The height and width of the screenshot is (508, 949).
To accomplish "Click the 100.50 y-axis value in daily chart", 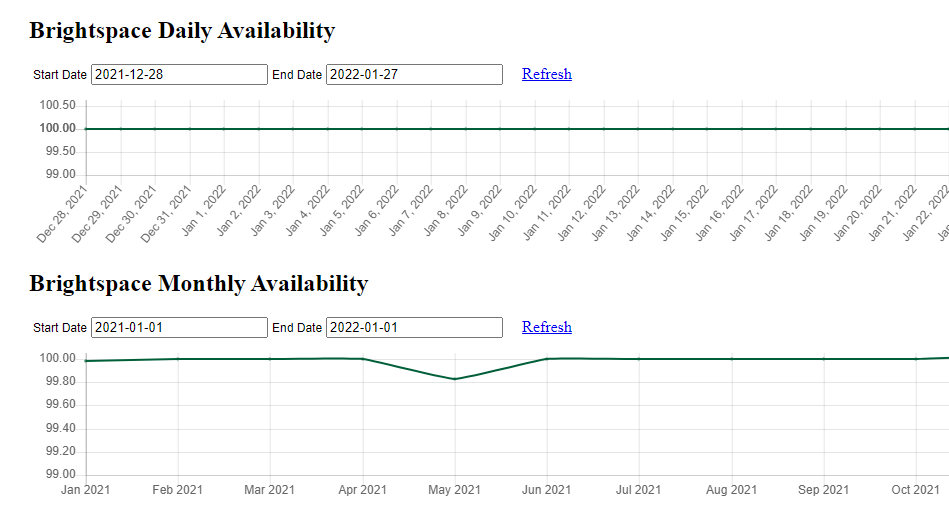I will click(x=57, y=105).
